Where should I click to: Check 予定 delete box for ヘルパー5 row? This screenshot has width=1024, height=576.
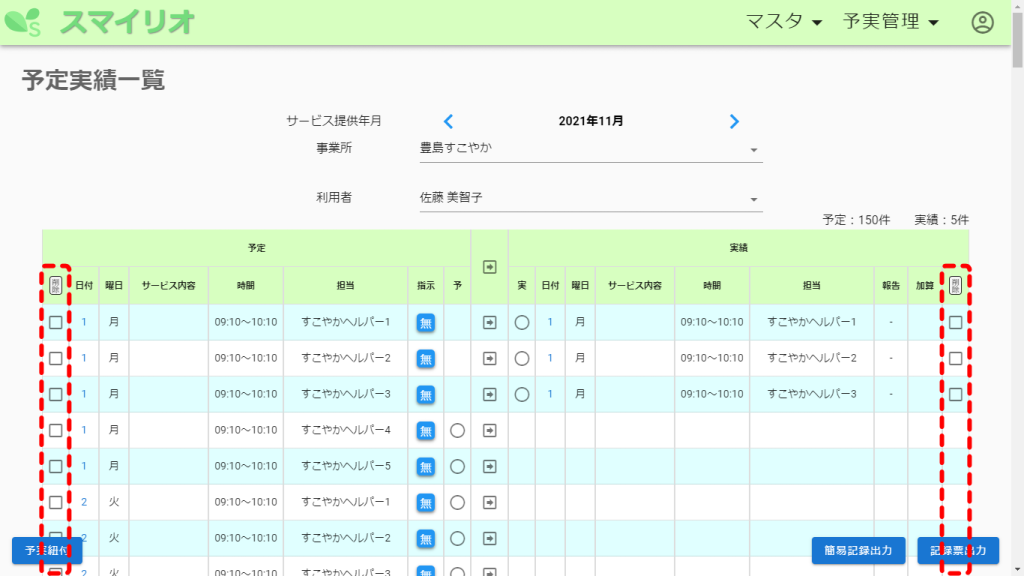click(x=56, y=466)
